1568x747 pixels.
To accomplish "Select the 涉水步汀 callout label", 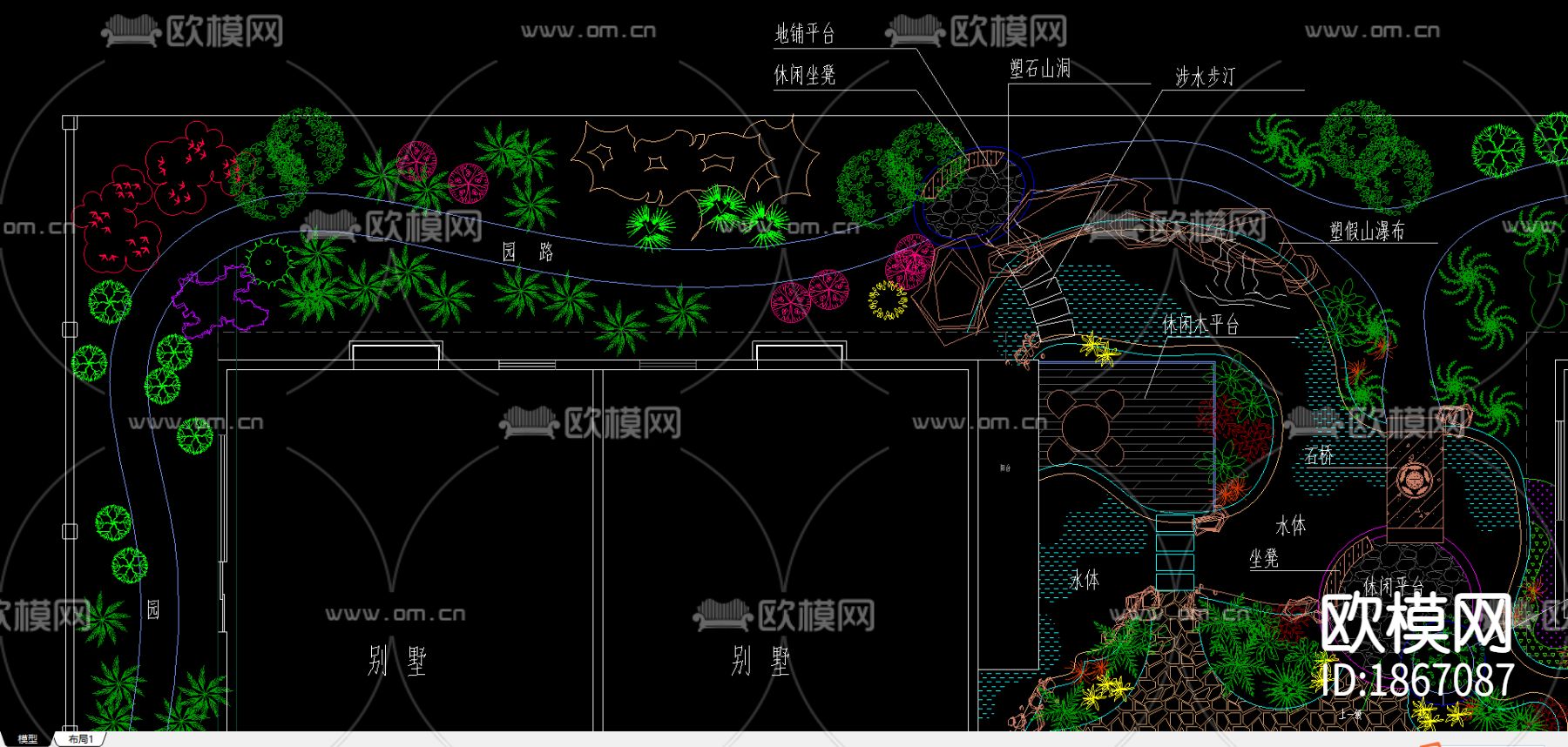I will pos(1206,77).
